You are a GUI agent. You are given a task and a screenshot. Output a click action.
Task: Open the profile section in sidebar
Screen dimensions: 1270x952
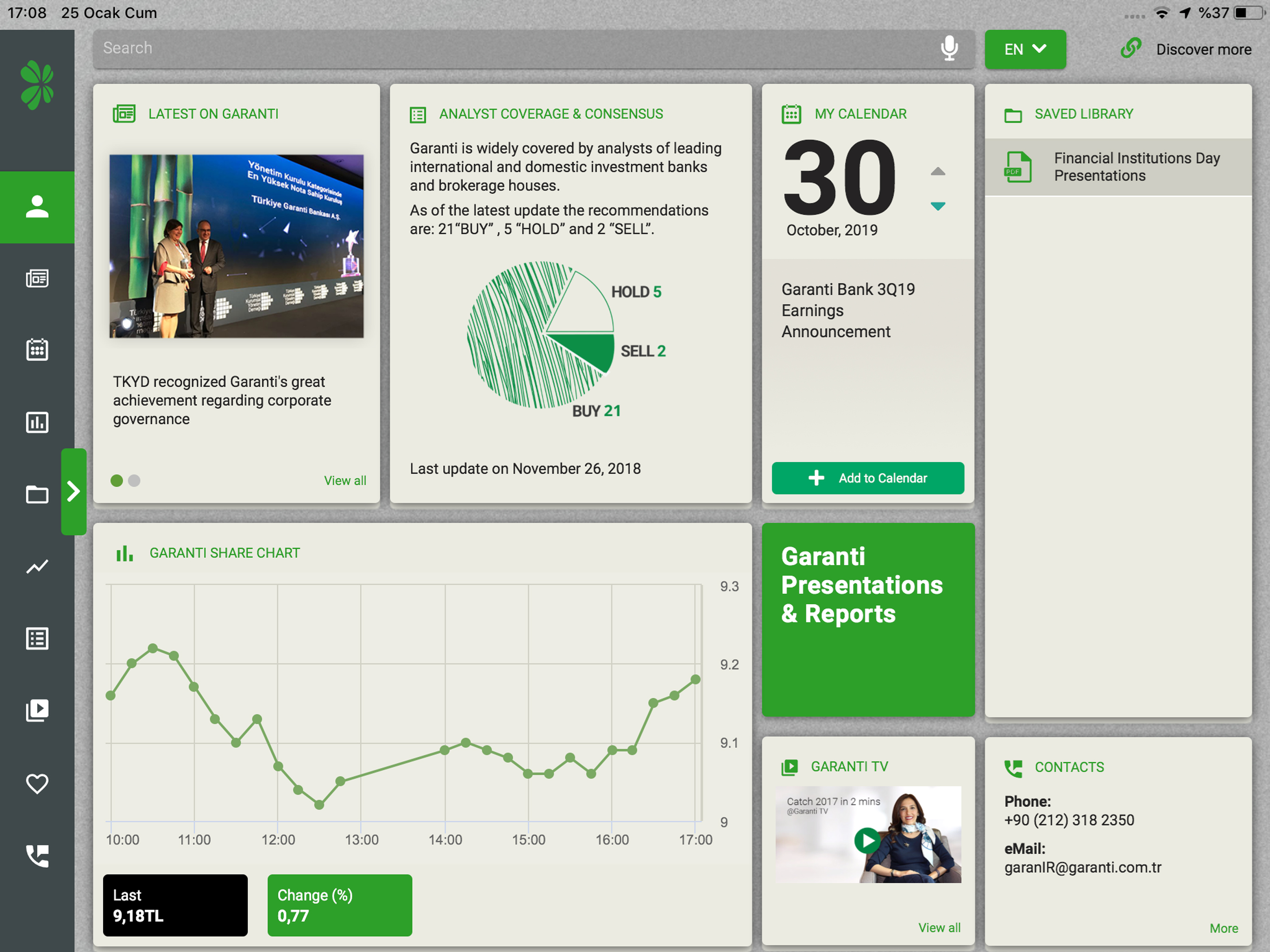point(37,207)
